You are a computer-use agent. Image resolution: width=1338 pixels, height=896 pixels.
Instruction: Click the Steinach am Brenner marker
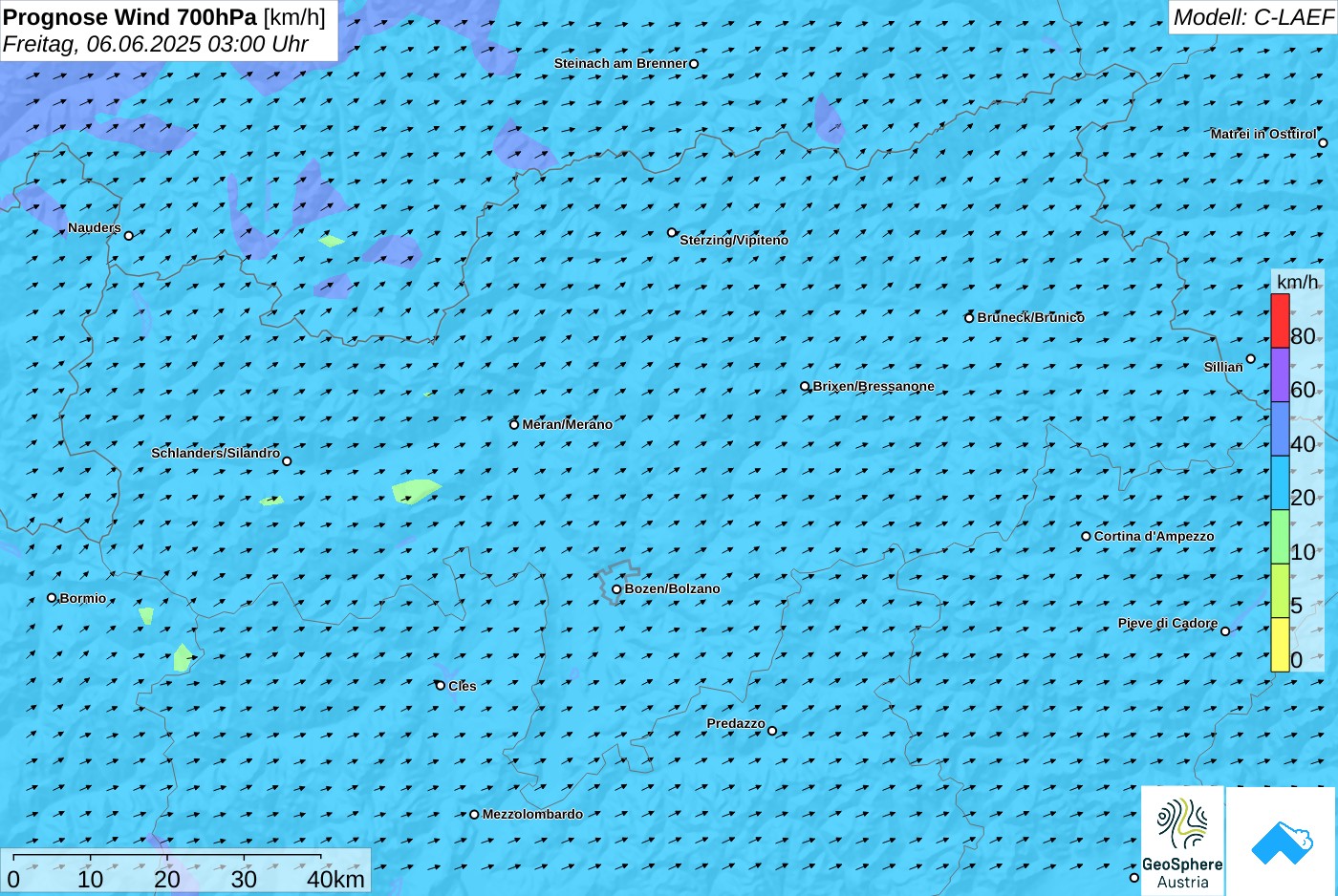(694, 64)
